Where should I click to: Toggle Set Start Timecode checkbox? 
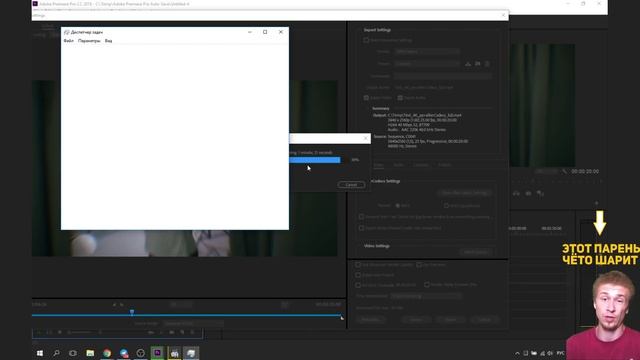coord(358,285)
